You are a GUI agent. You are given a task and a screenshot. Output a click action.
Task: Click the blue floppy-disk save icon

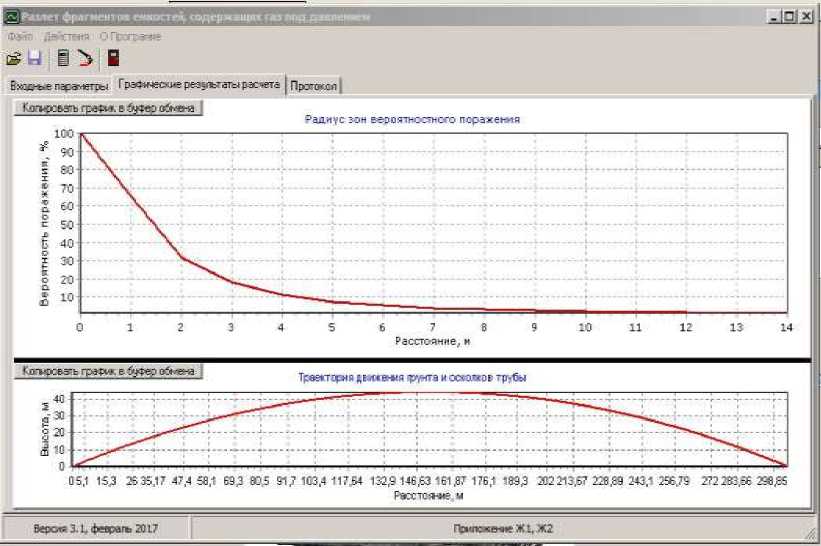click(35, 58)
